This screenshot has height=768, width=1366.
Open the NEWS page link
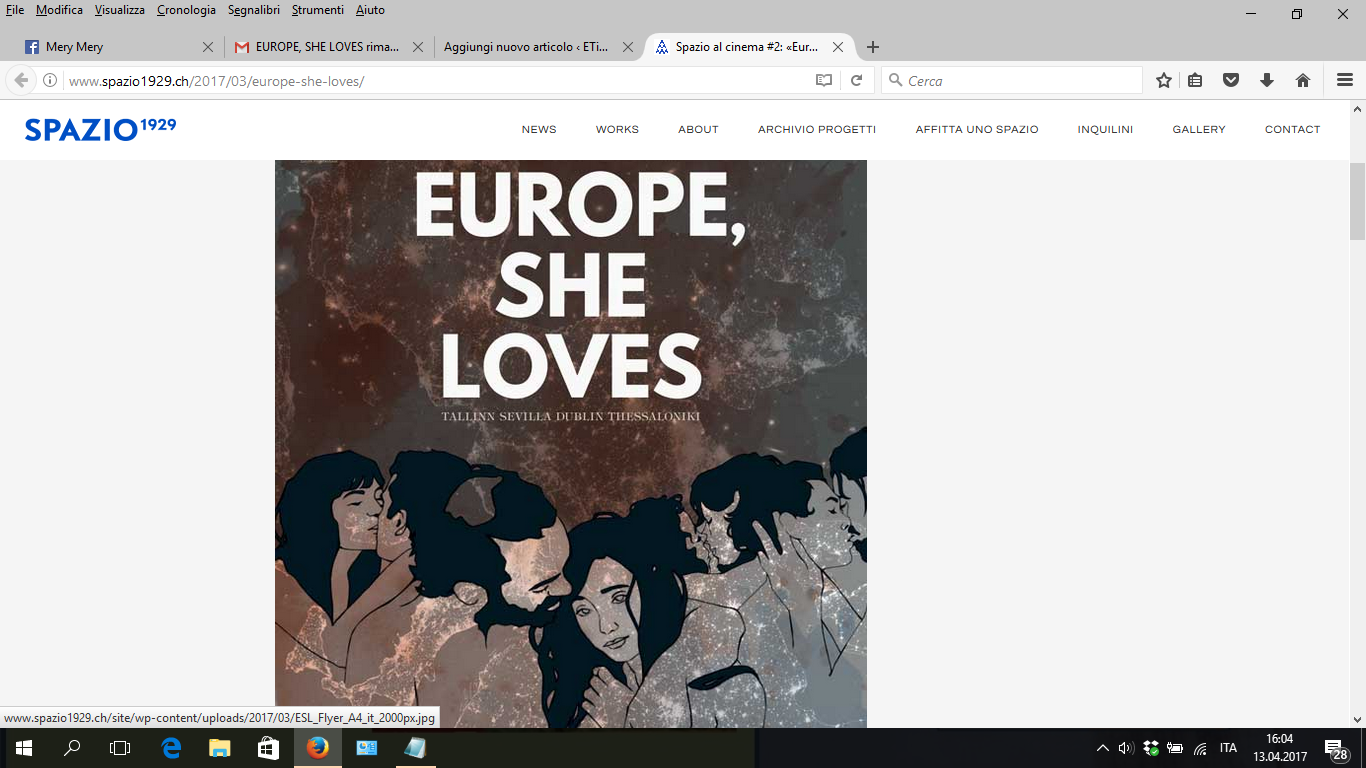539,130
